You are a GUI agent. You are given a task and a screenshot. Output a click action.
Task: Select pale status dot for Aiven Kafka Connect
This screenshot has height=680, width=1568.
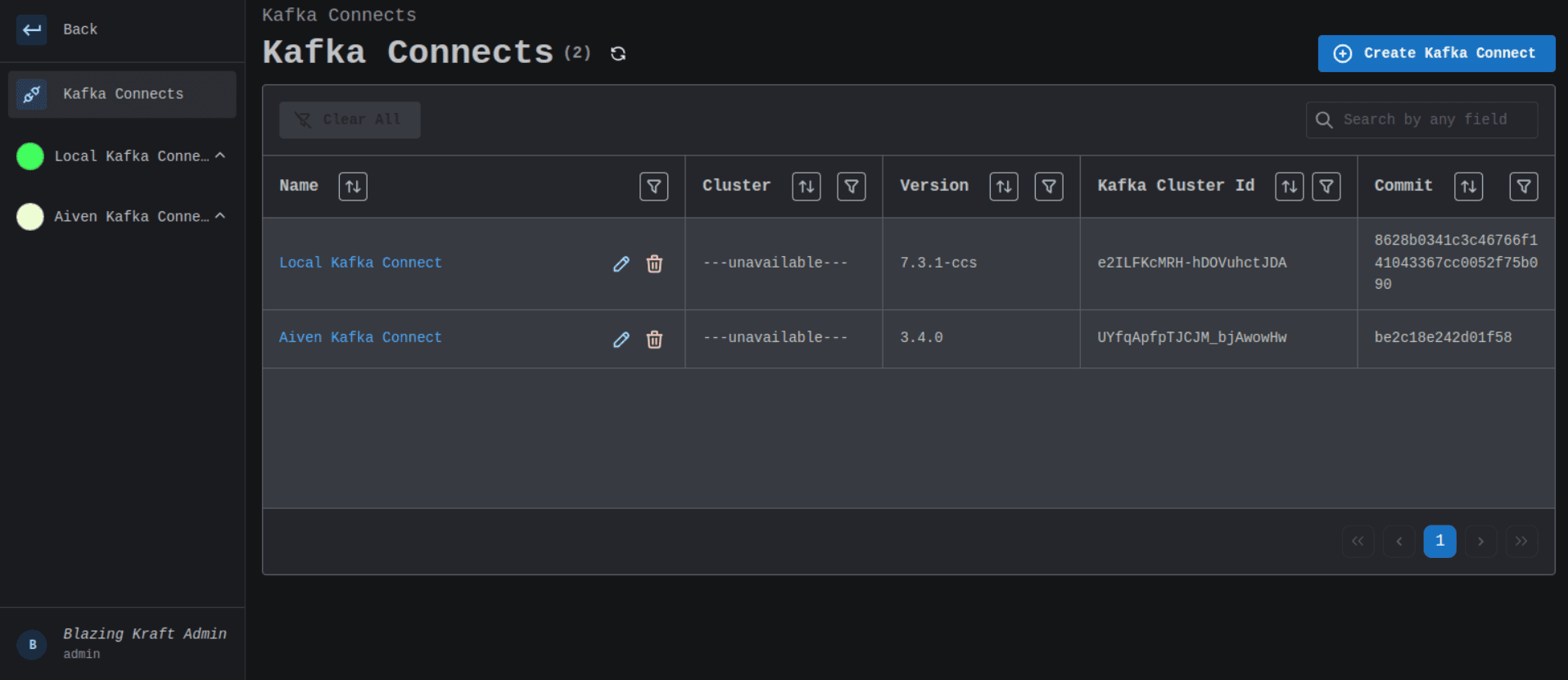click(x=30, y=217)
